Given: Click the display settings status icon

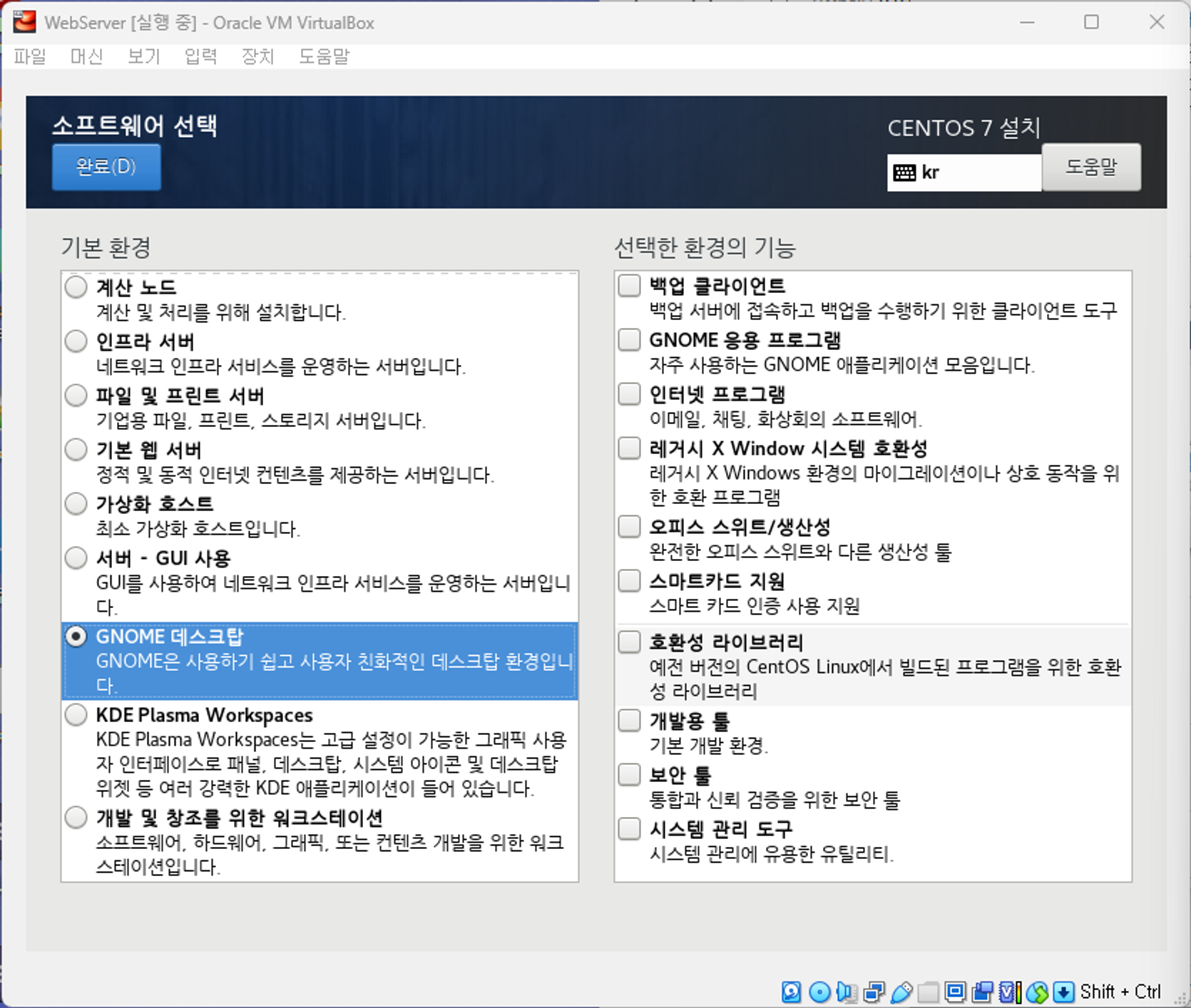Looking at the screenshot, I should coord(955,992).
